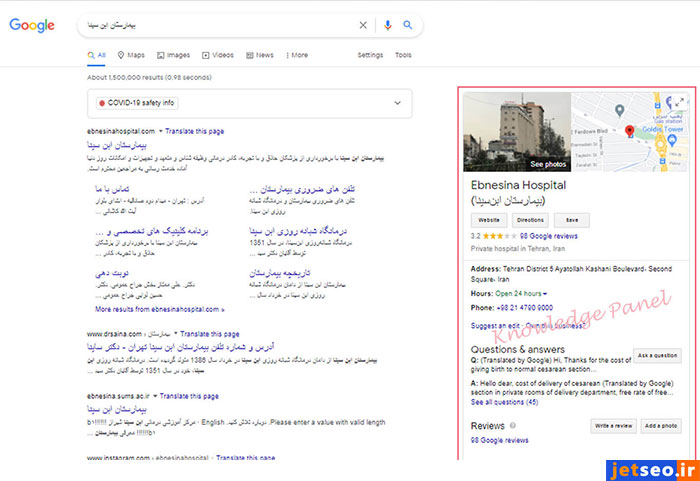Viewport: 700px width, 481px height.
Task: Click the jetseo.ir logo
Action: tap(653, 470)
